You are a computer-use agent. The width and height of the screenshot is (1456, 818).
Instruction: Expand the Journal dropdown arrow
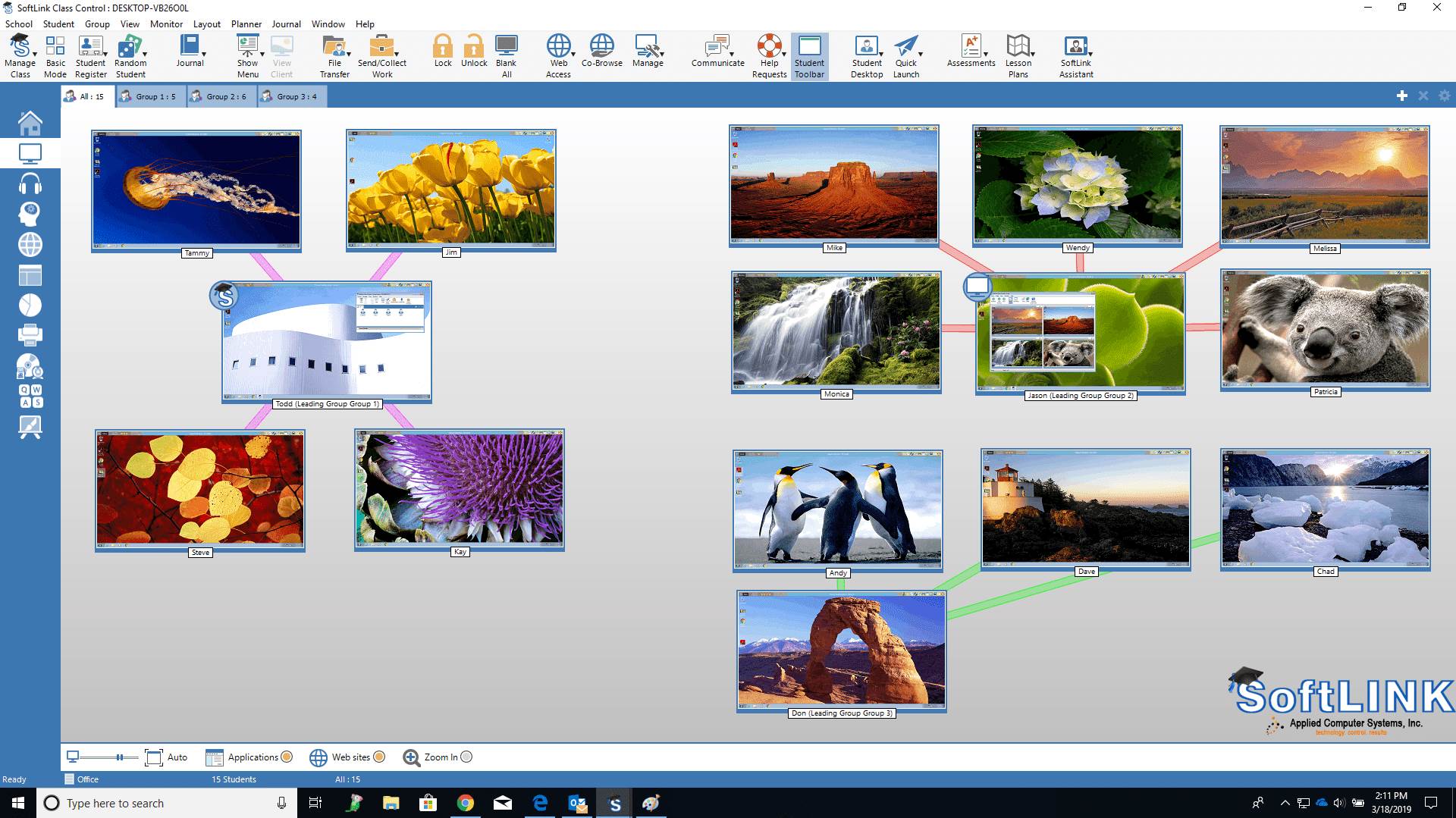(204, 55)
